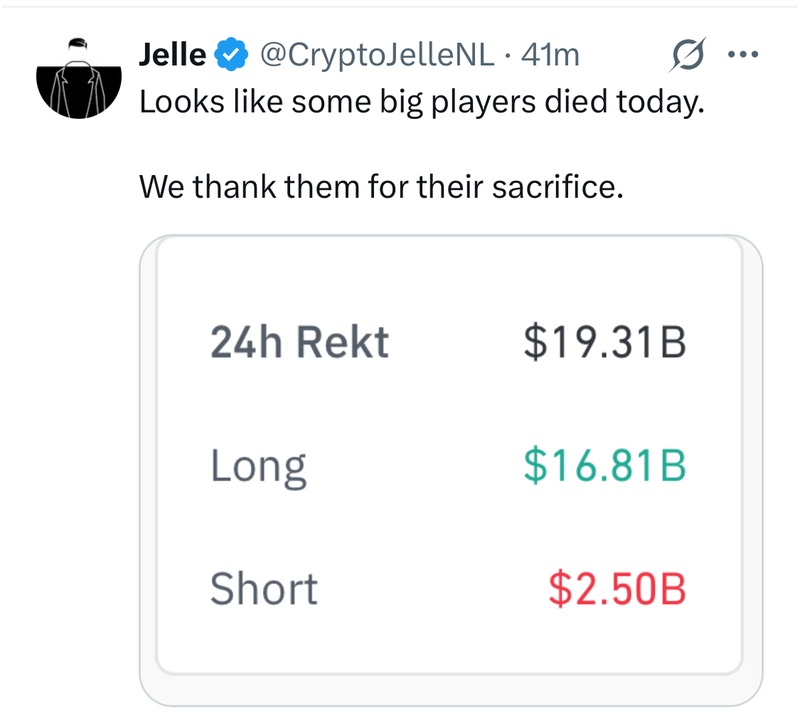Click the "Long" label in the image
Image resolution: width=800 pixels, height=720 pixels.
(x=258, y=467)
